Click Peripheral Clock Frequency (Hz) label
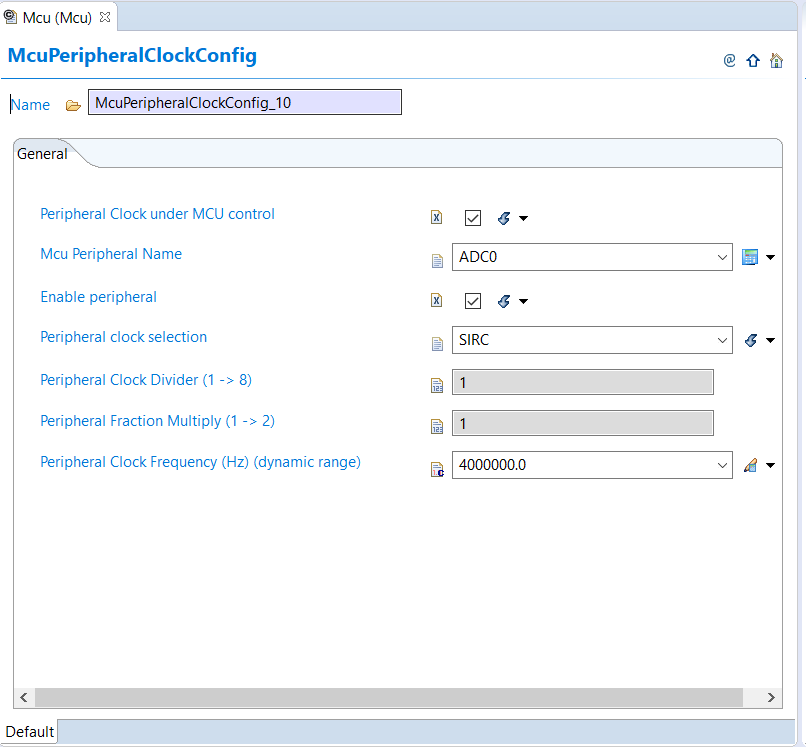The width and height of the screenshot is (806, 748). tap(200, 462)
